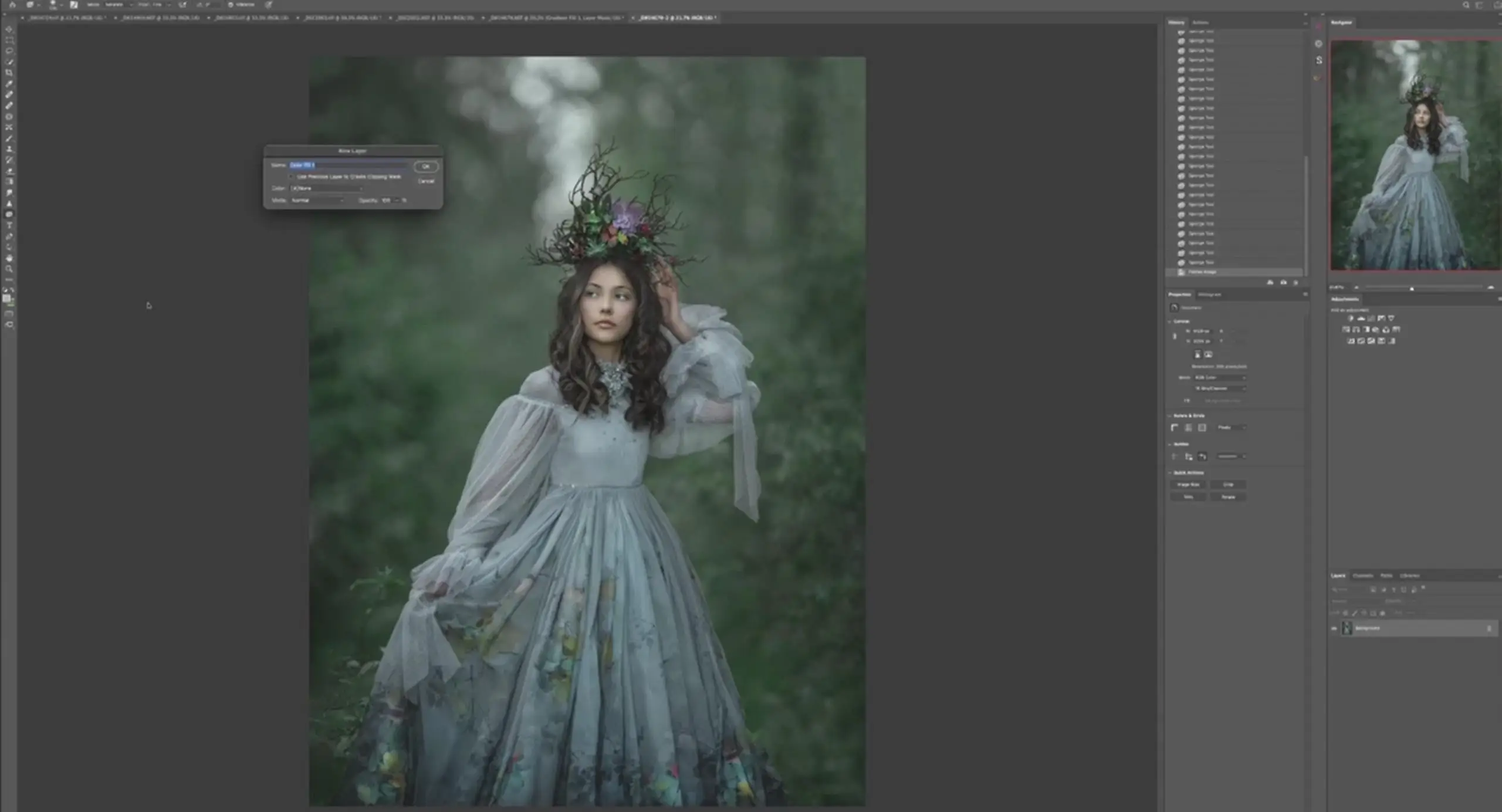The width and height of the screenshot is (1502, 812).
Task: Click the portrait orientation icon in Properties
Action: click(1197, 354)
